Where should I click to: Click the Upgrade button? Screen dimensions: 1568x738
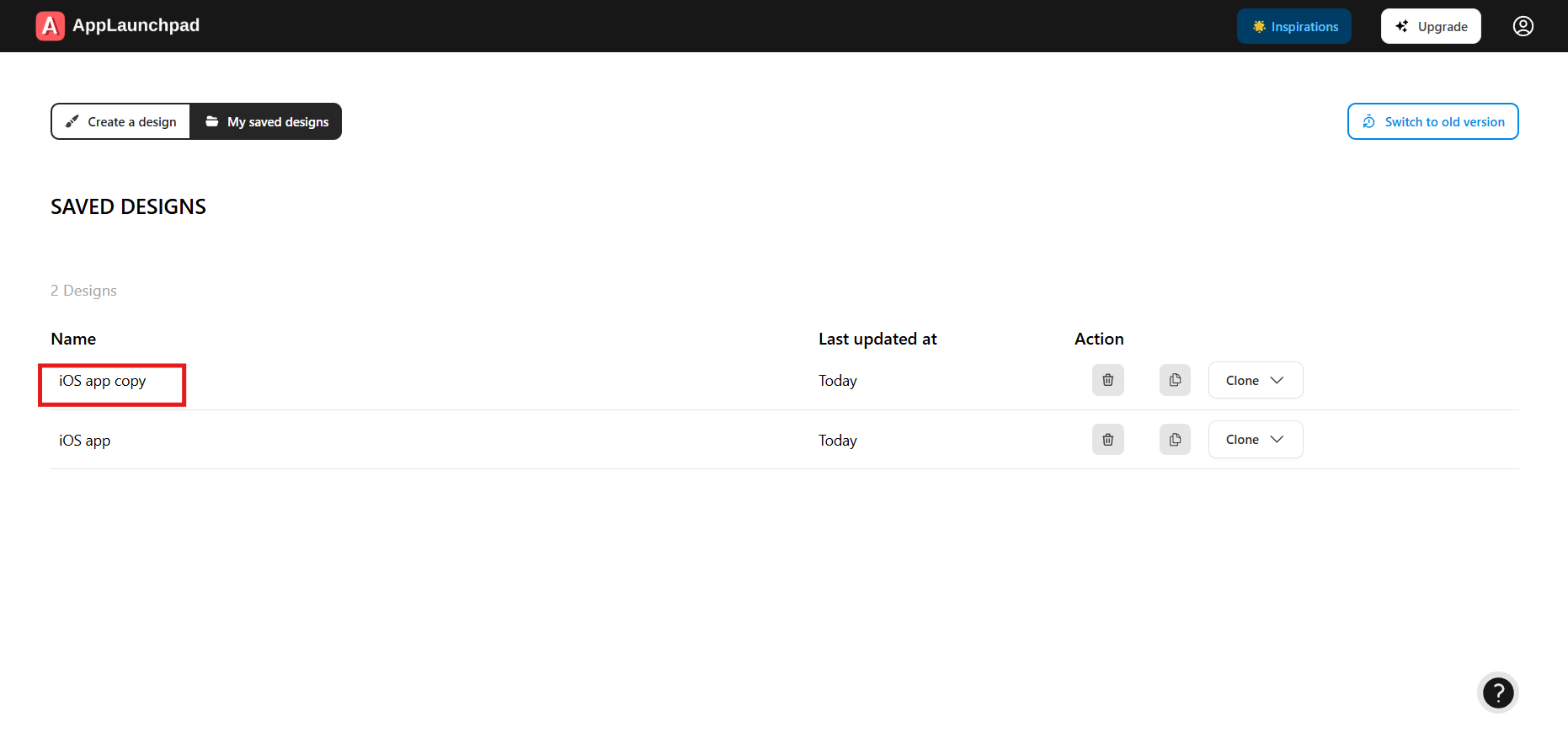1430,27
